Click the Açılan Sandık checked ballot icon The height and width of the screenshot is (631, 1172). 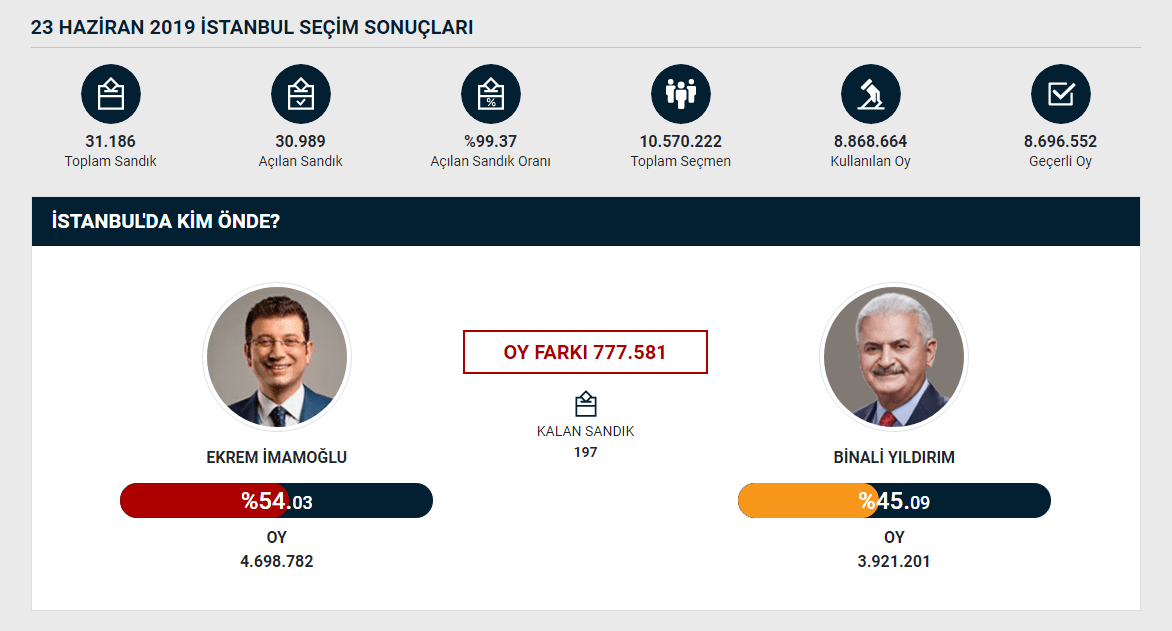[300, 94]
